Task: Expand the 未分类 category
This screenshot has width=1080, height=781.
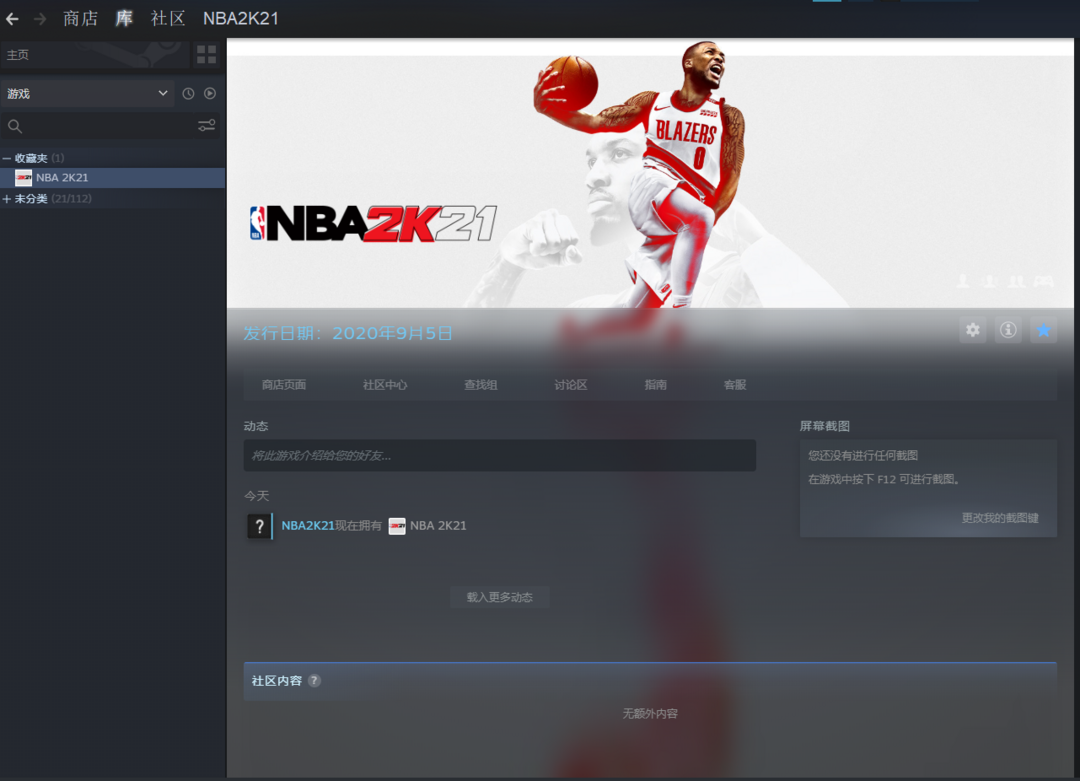Action: (x=7, y=199)
